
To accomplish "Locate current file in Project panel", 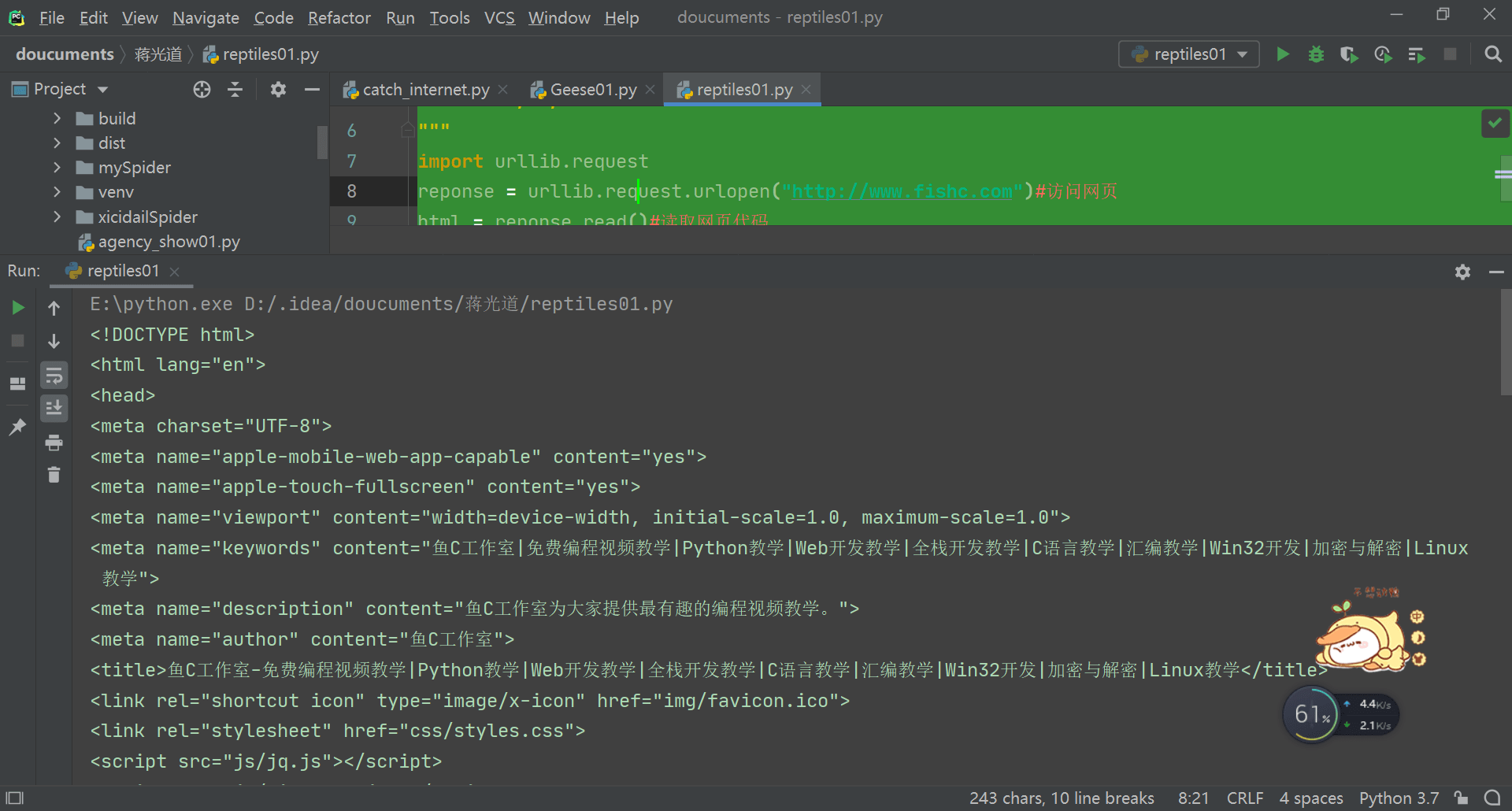I will tap(202, 90).
